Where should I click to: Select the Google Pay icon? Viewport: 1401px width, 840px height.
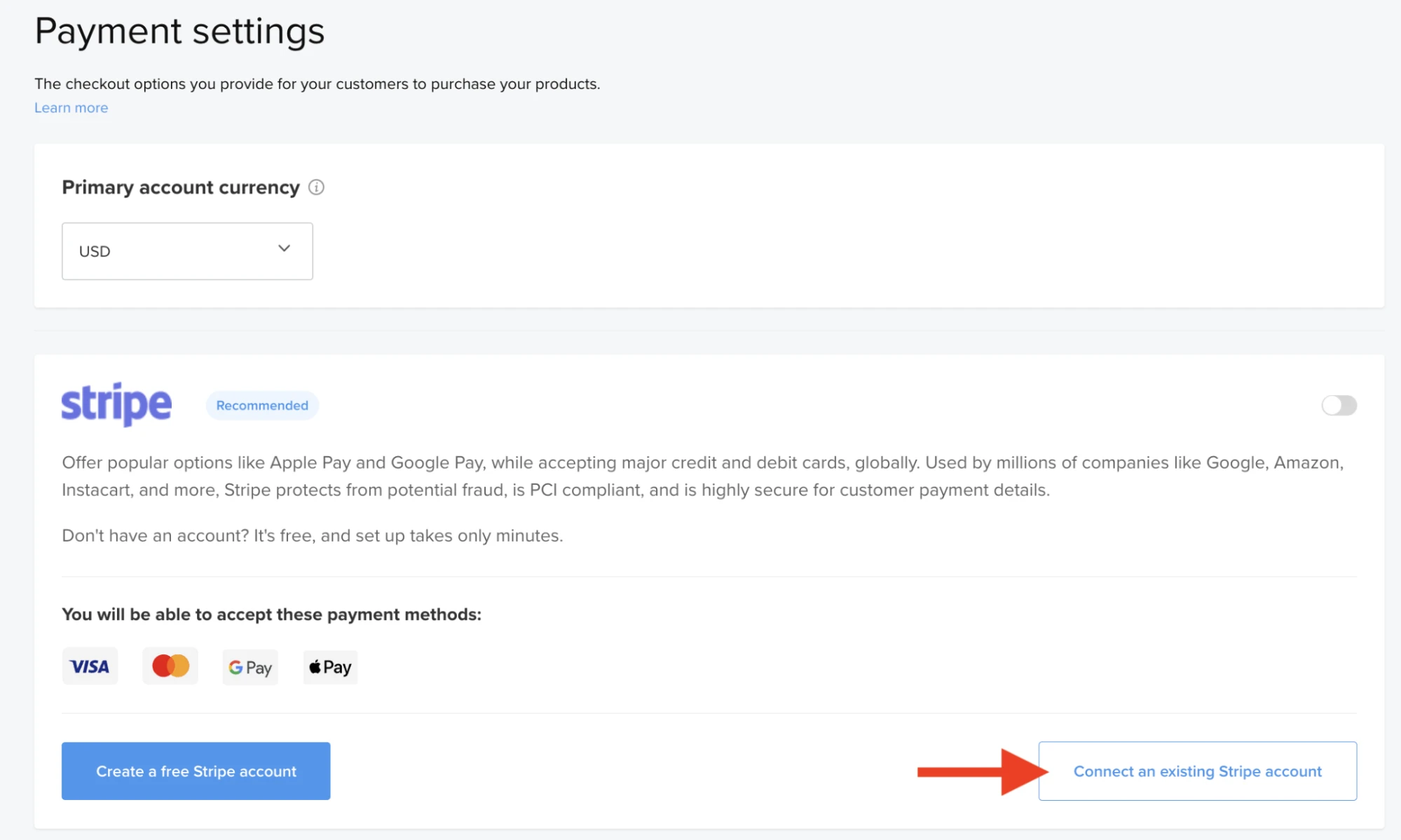[250, 666]
